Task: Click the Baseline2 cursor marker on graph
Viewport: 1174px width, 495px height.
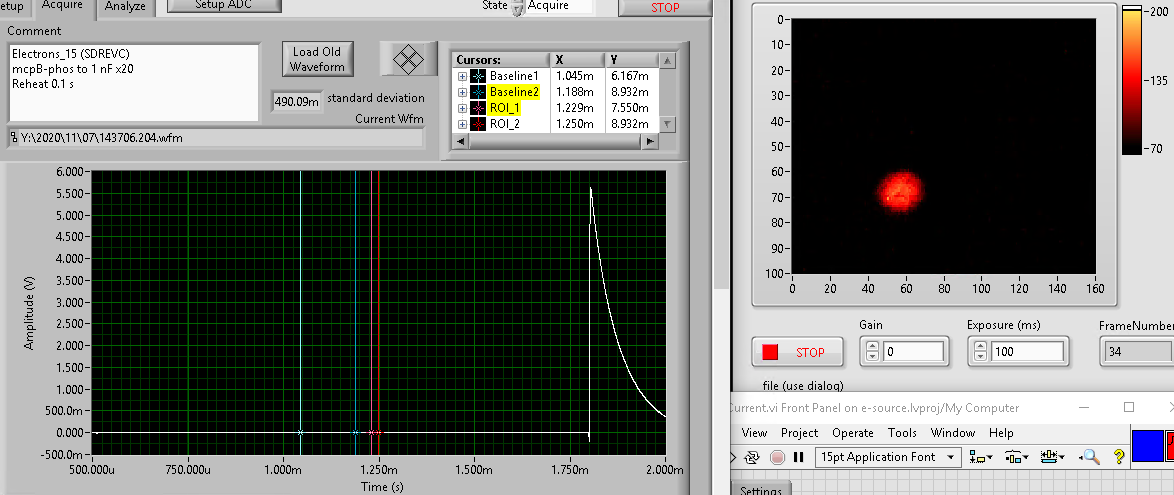Action: tap(355, 433)
